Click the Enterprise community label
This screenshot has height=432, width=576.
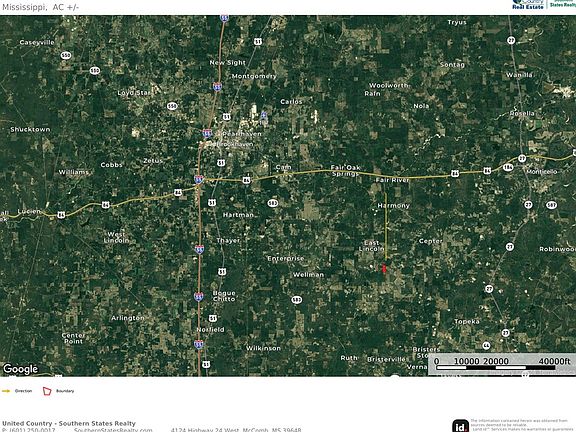tap(286, 259)
